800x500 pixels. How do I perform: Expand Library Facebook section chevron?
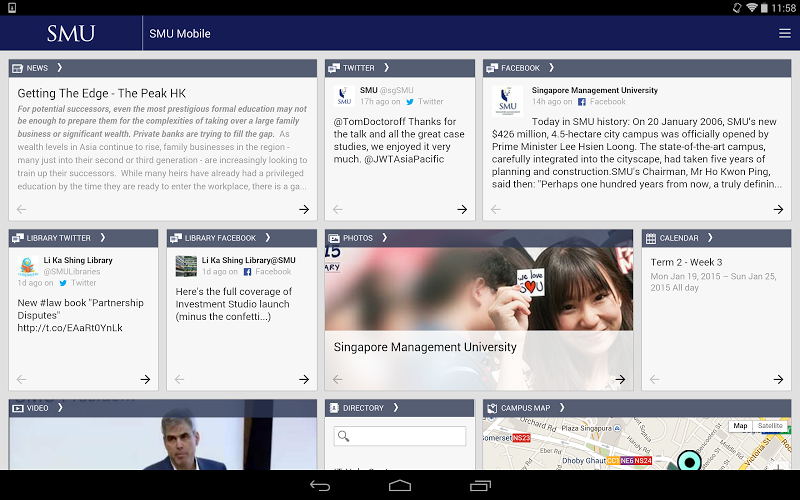[267, 237]
